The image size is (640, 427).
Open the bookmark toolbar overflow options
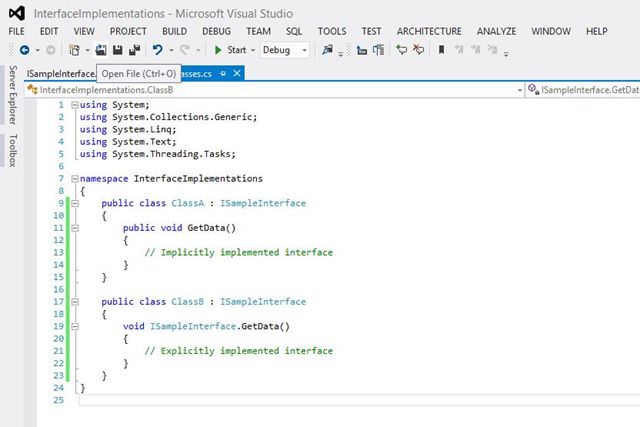tap(506, 53)
